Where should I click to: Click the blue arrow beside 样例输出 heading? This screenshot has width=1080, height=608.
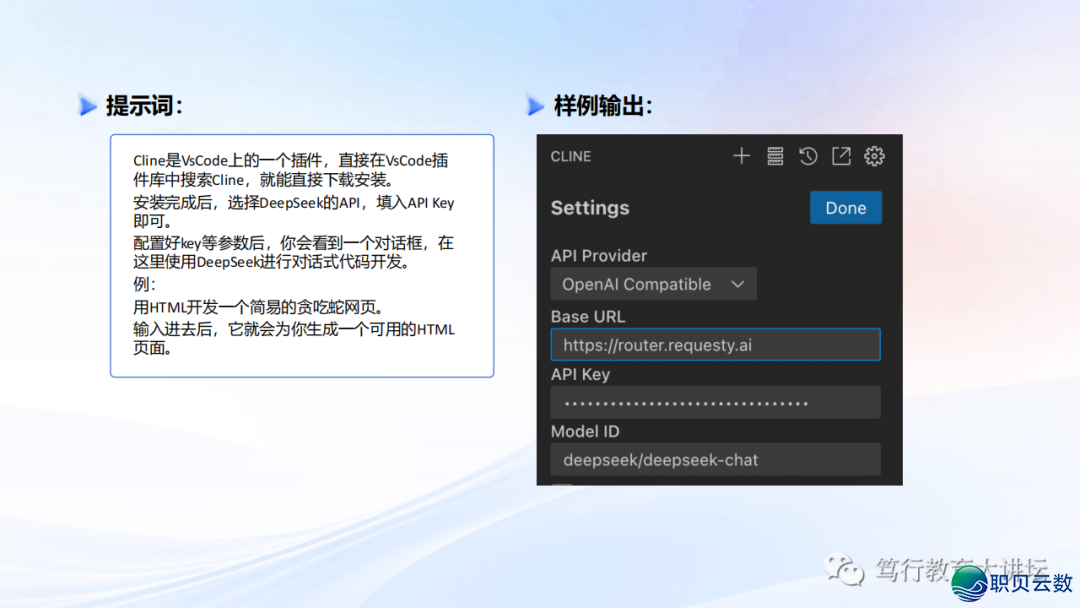pyautogui.click(x=536, y=106)
